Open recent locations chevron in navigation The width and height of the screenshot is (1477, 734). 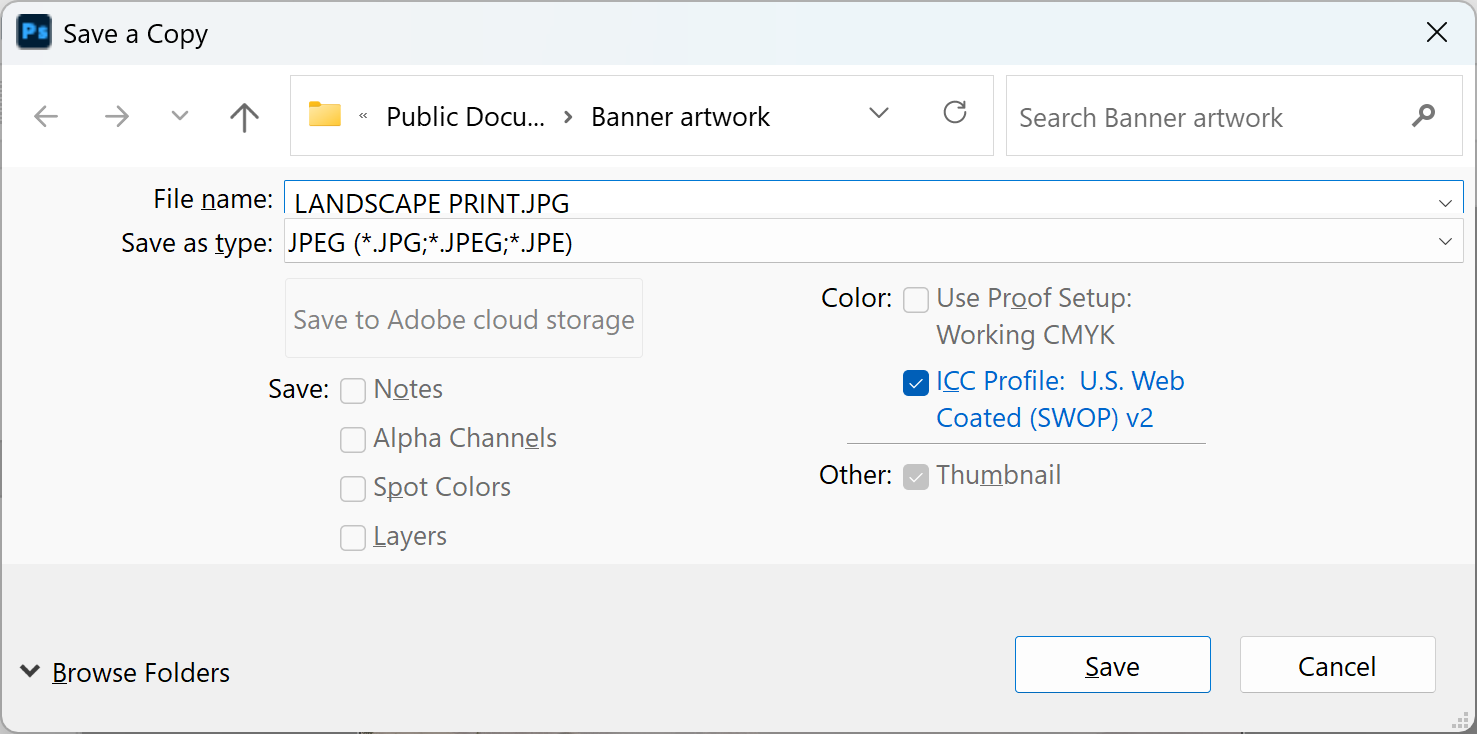180,116
